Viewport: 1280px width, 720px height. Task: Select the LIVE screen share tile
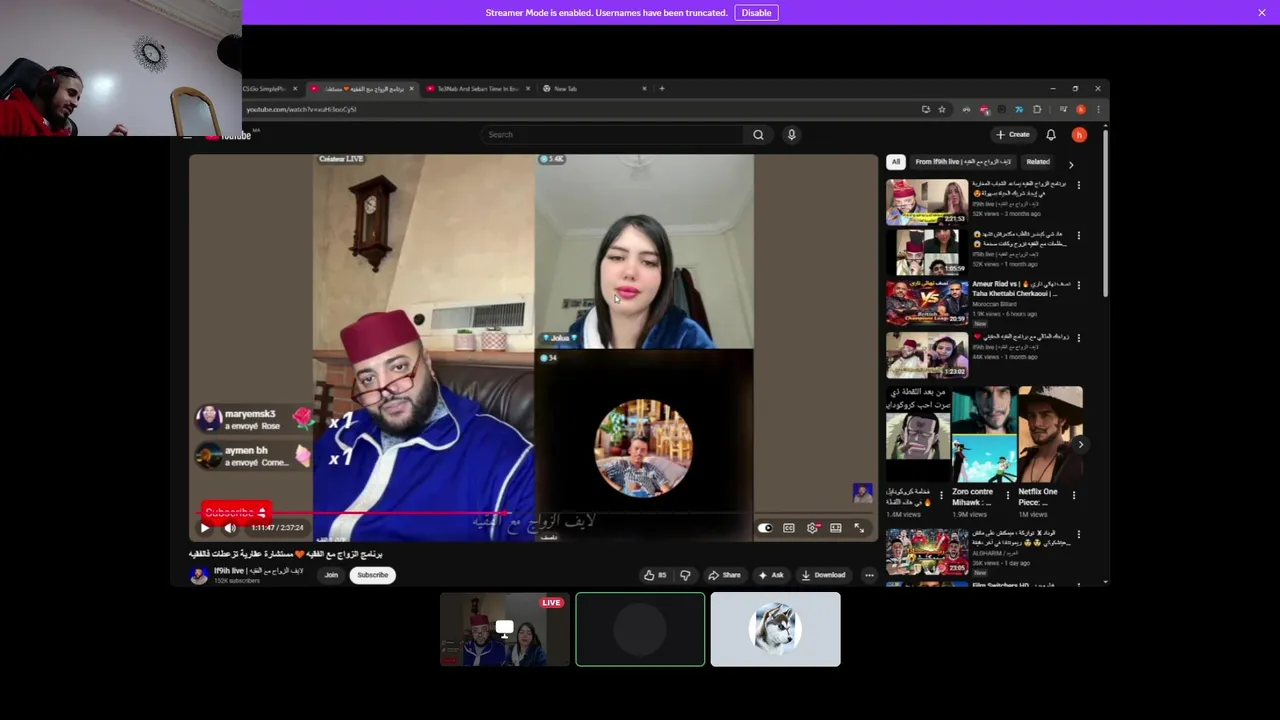[x=505, y=629]
